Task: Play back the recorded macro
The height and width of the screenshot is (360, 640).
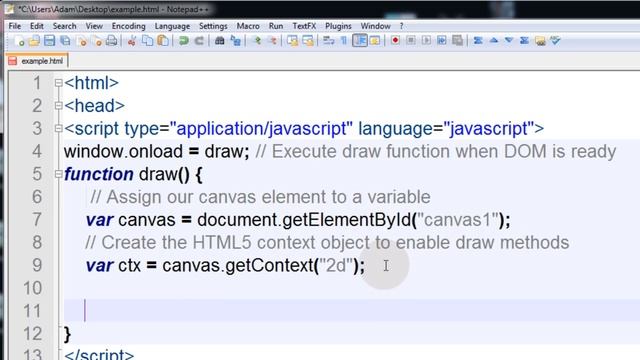Action: click(426, 41)
